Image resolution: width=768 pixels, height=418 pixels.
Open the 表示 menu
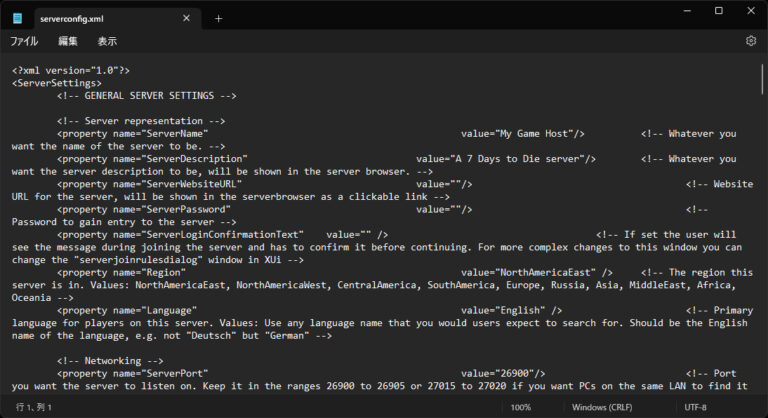point(107,41)
